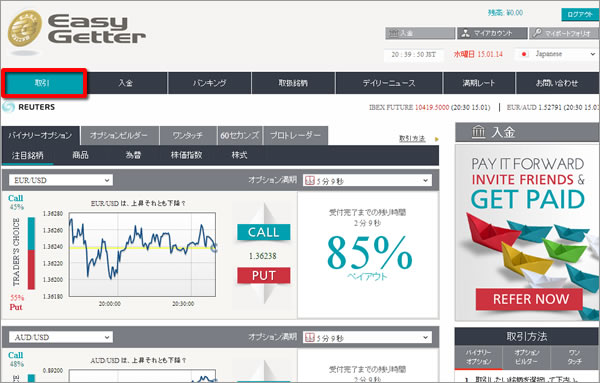Click calendar icon in AUD/USD expiry dropdown
600x383 pixels.
(x=310, y=337)
